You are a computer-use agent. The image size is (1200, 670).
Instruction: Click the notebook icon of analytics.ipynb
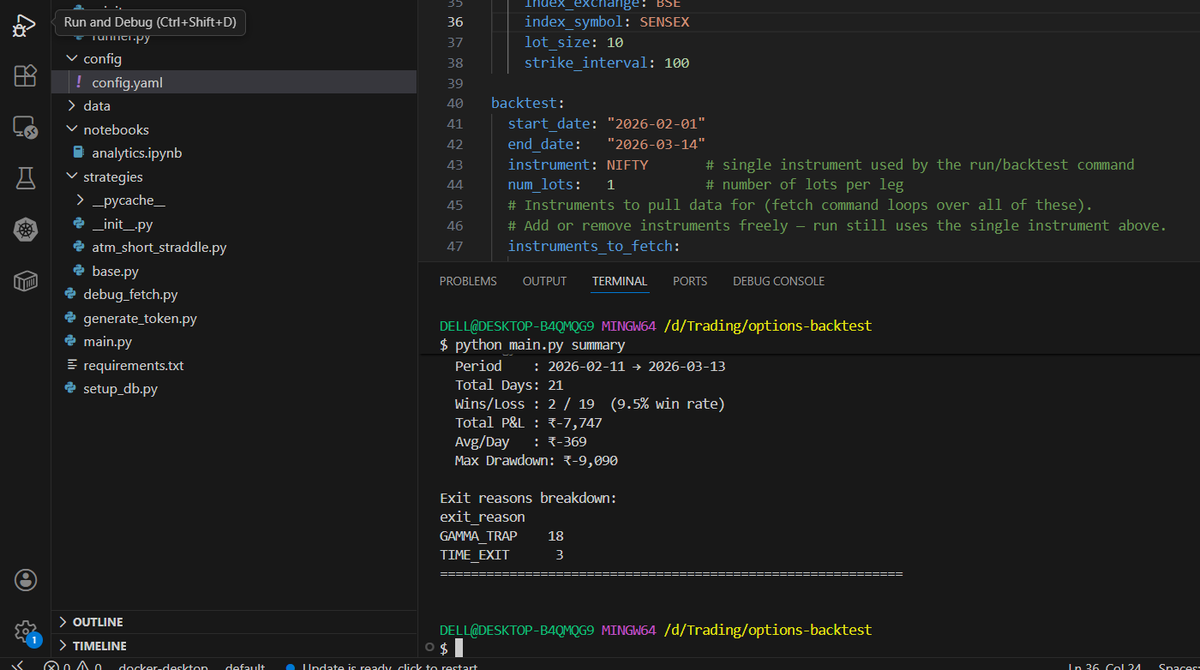click(80, 153)
